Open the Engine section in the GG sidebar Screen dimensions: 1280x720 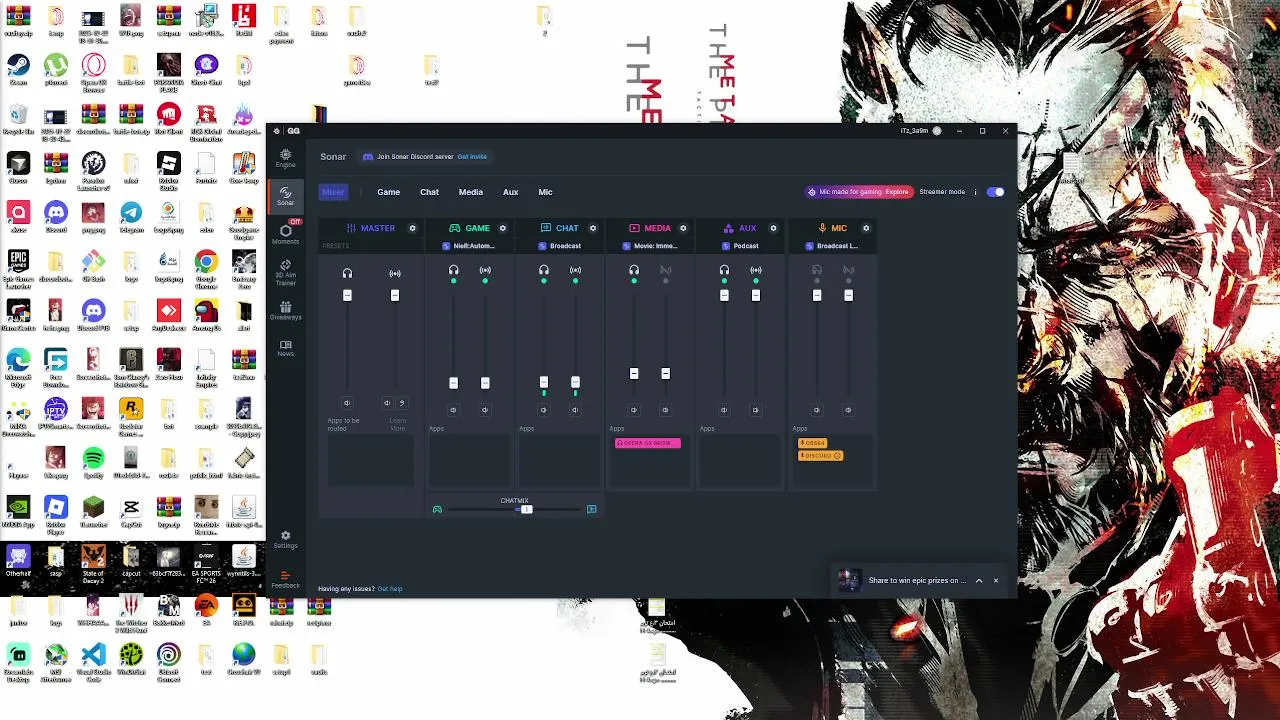click(285, 158)
